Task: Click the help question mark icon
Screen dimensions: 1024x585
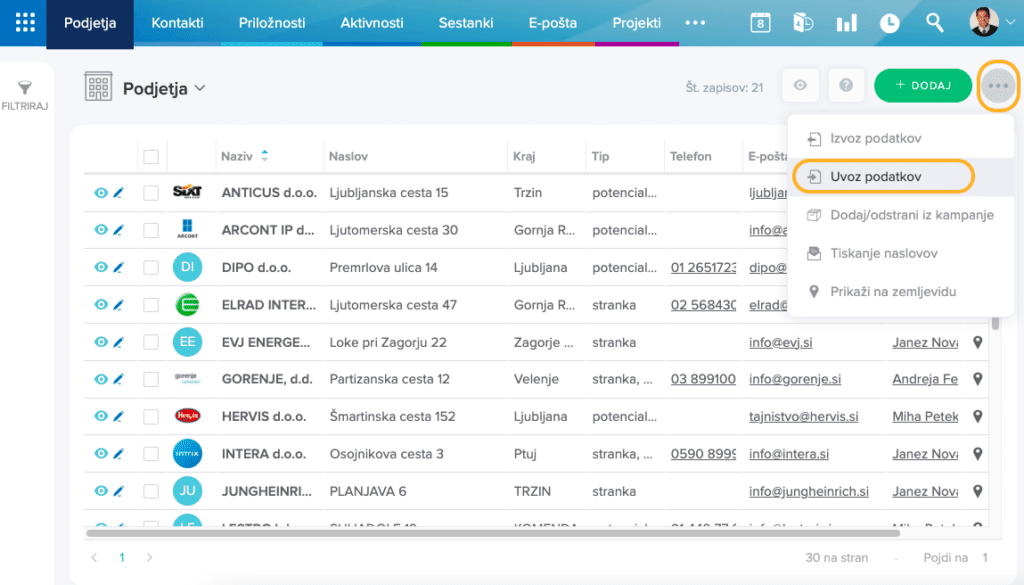Action: point(846,86)
